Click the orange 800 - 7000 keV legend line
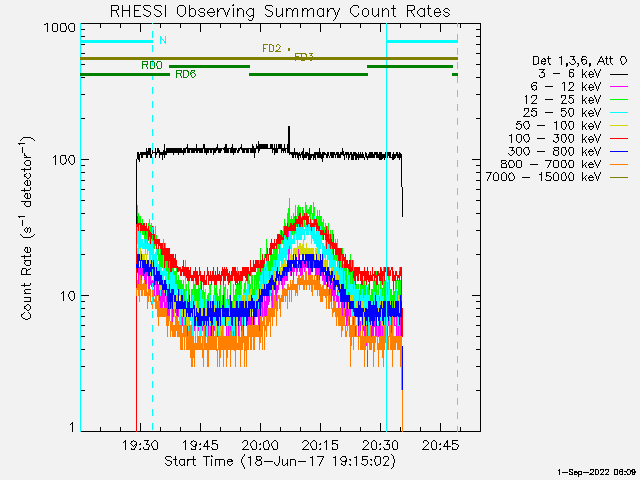 click(x=619, y=164)
